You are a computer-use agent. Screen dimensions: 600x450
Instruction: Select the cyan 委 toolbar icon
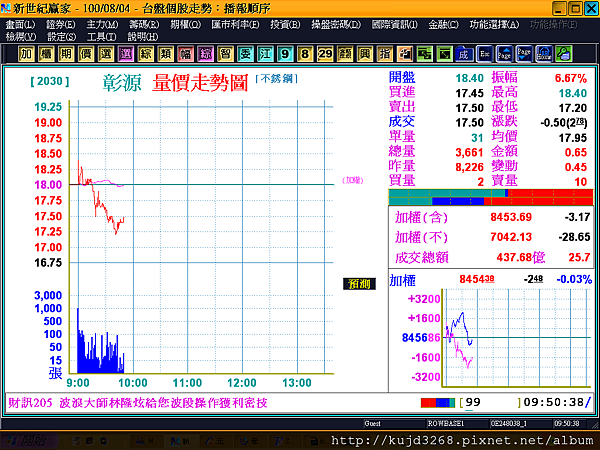245,54
